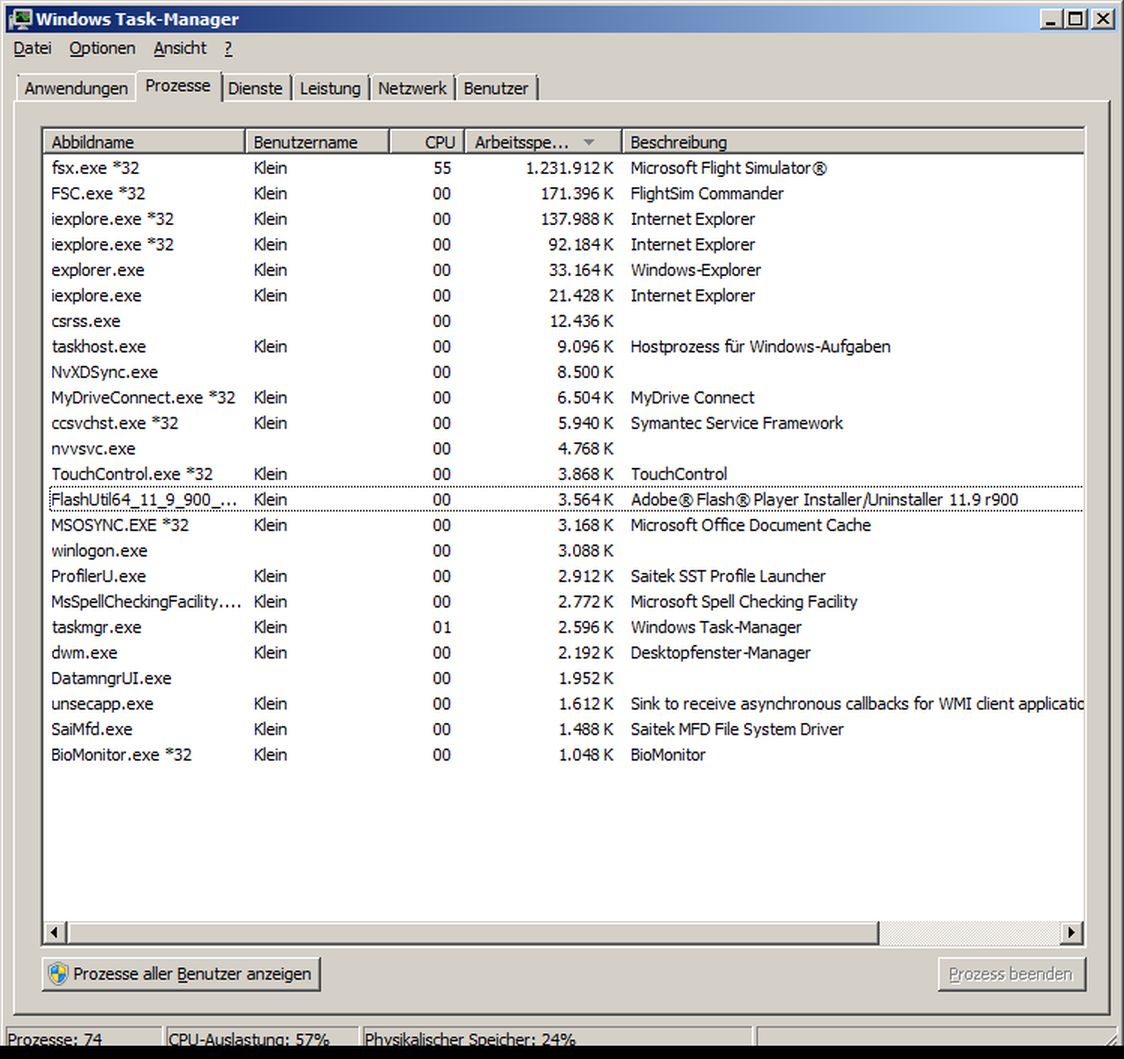Viewport: 1124px width, 1059px height.
Task: Click Prozesse aller Benutzer anzeigen button
Action: tap(181, 974)
